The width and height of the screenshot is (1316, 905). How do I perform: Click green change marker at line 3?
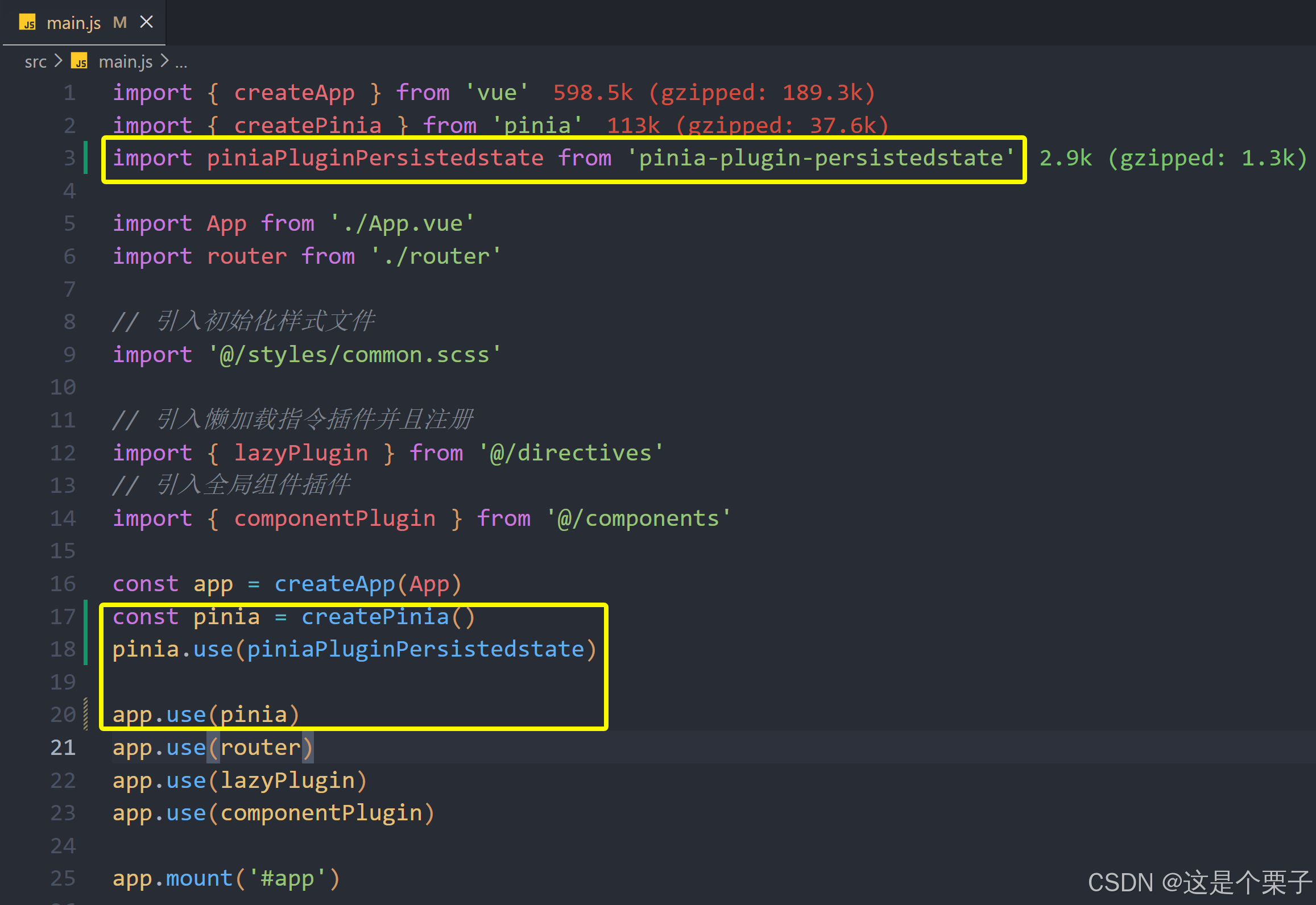[86, 158]
